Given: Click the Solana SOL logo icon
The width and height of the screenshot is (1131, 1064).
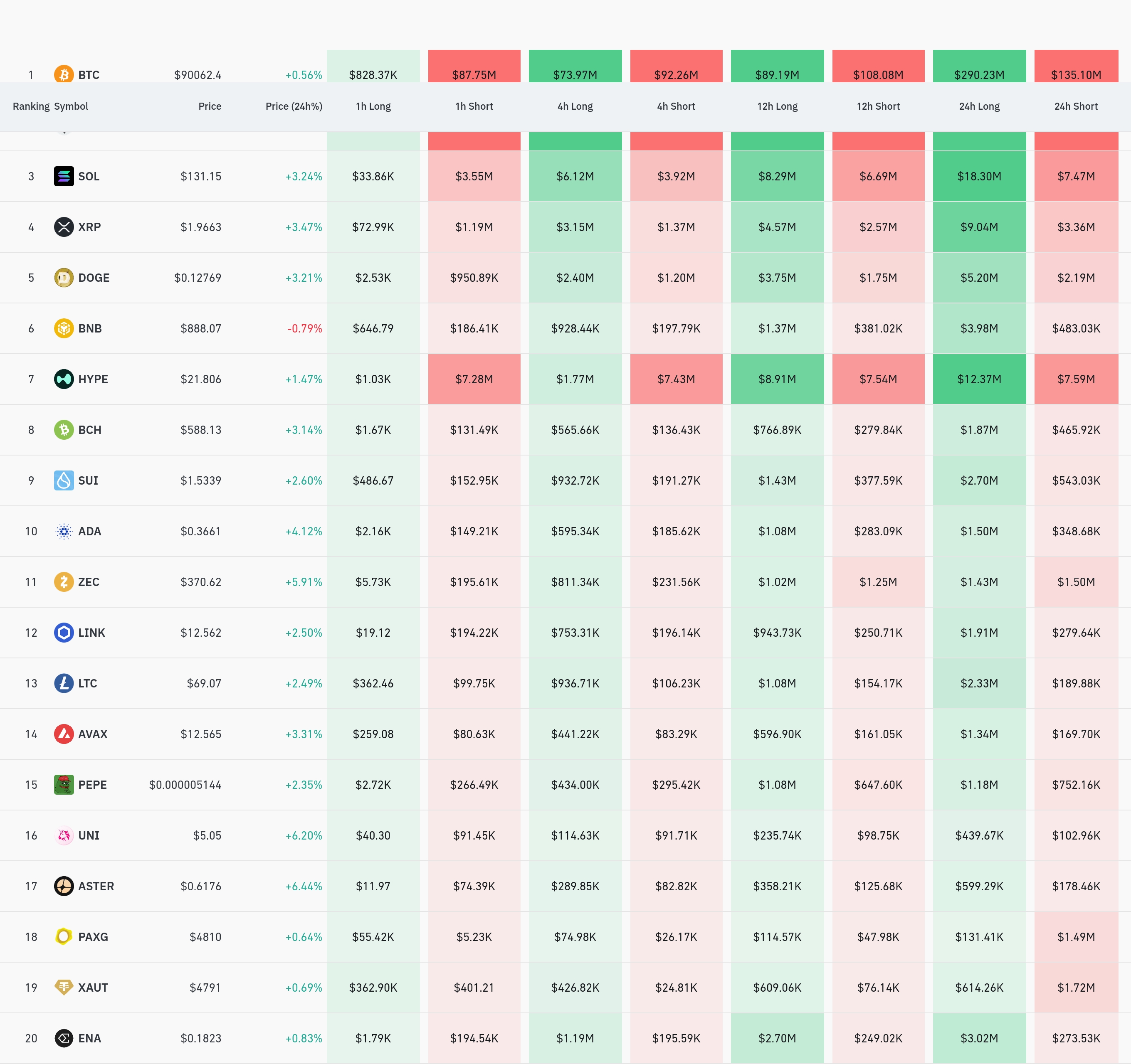Looking at the screenshot, I should tap(64, 176).
